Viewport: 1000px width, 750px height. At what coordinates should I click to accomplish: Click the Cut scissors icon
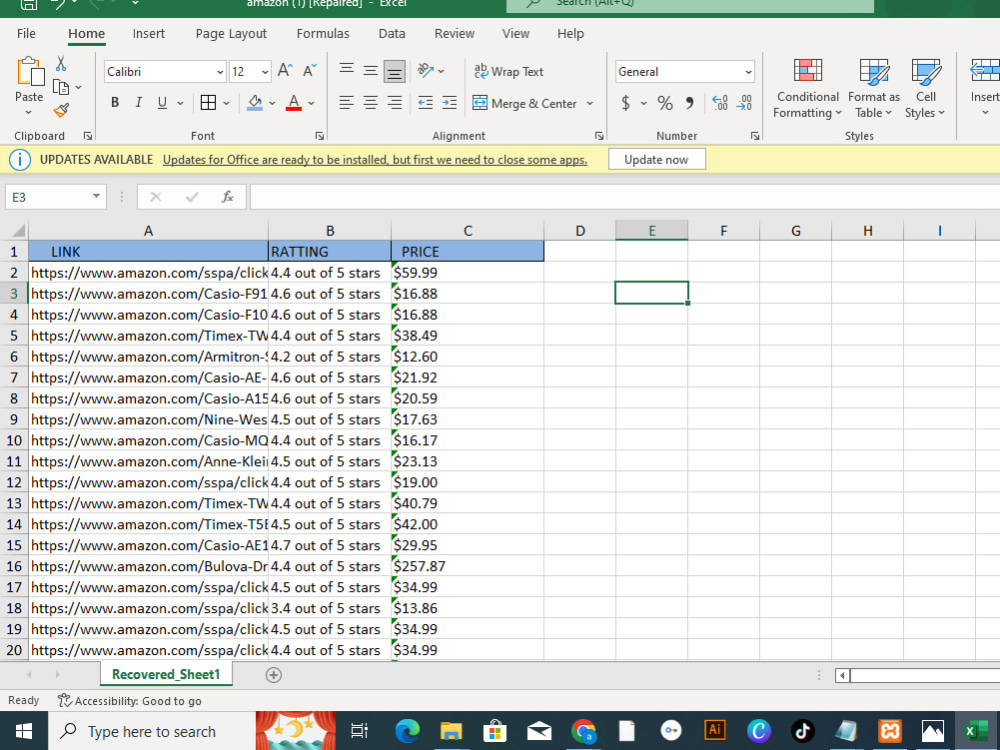point(61,64)
